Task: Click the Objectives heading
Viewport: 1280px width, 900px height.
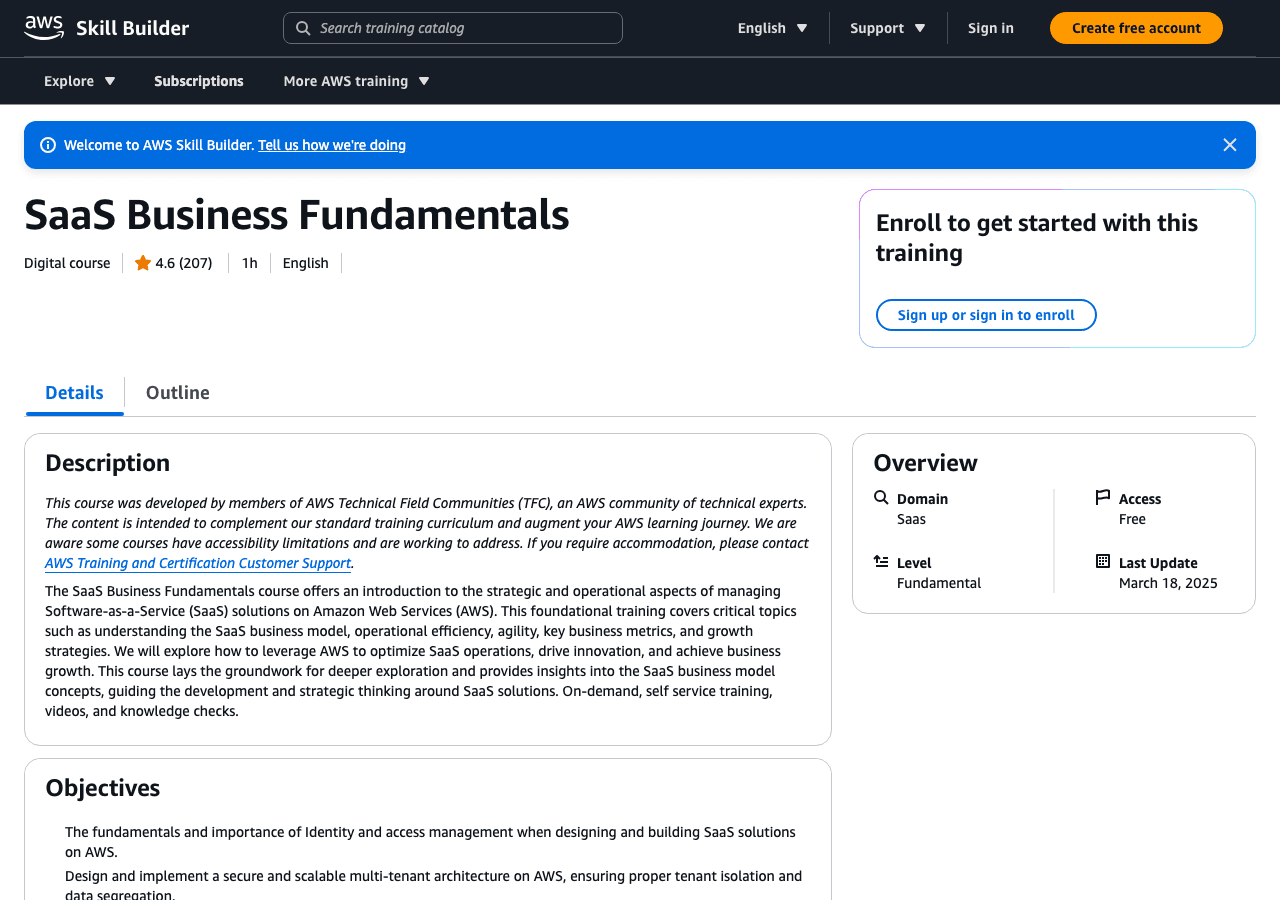Action: coord(103,788)
